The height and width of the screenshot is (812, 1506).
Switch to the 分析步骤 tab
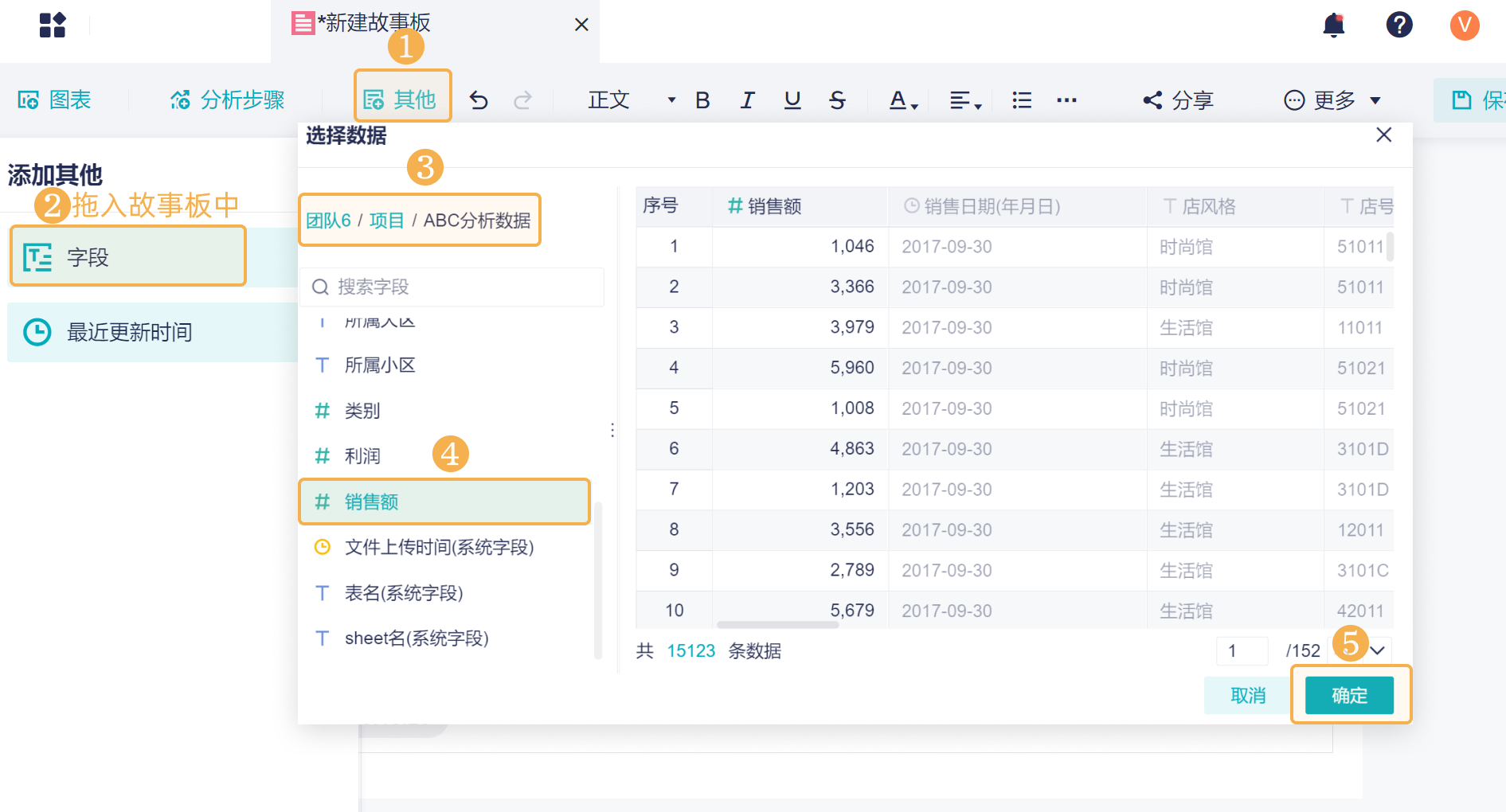click(227, 100)
